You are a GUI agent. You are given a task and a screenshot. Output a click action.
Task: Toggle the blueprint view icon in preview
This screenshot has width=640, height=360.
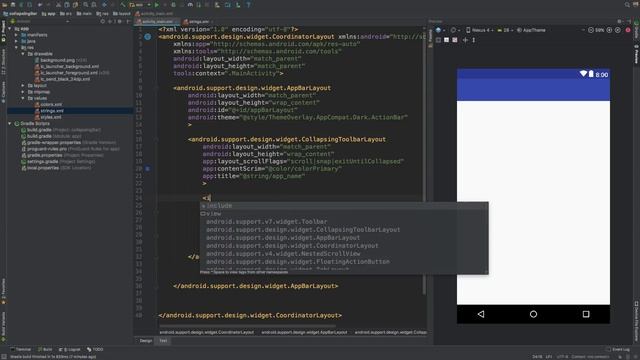[x=447, y=40]
